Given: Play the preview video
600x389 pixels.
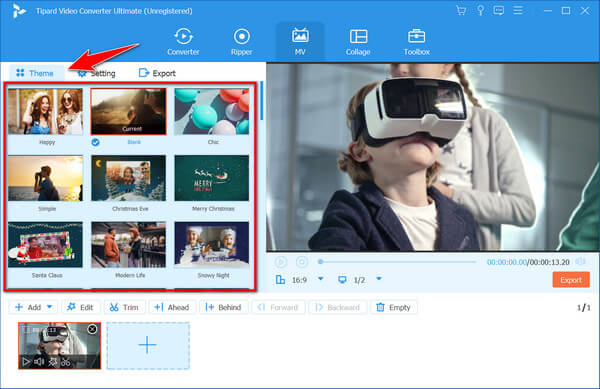Looking at the screenshot, I should click(x=280, y=262).
